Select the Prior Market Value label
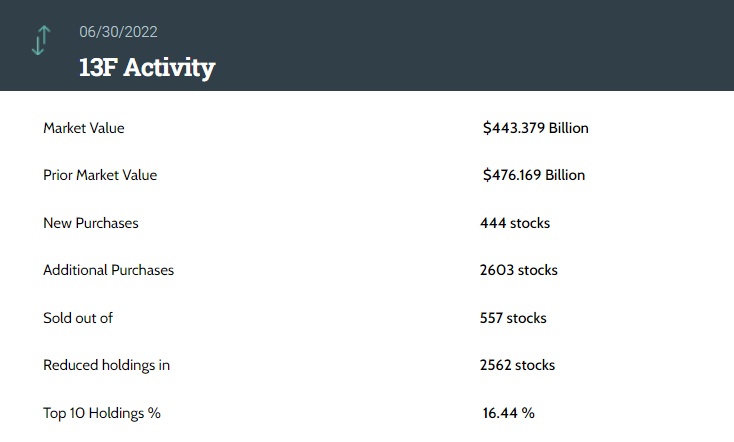Image resolution: width=734 pixels, height=442 pixels. pos(100,175)
